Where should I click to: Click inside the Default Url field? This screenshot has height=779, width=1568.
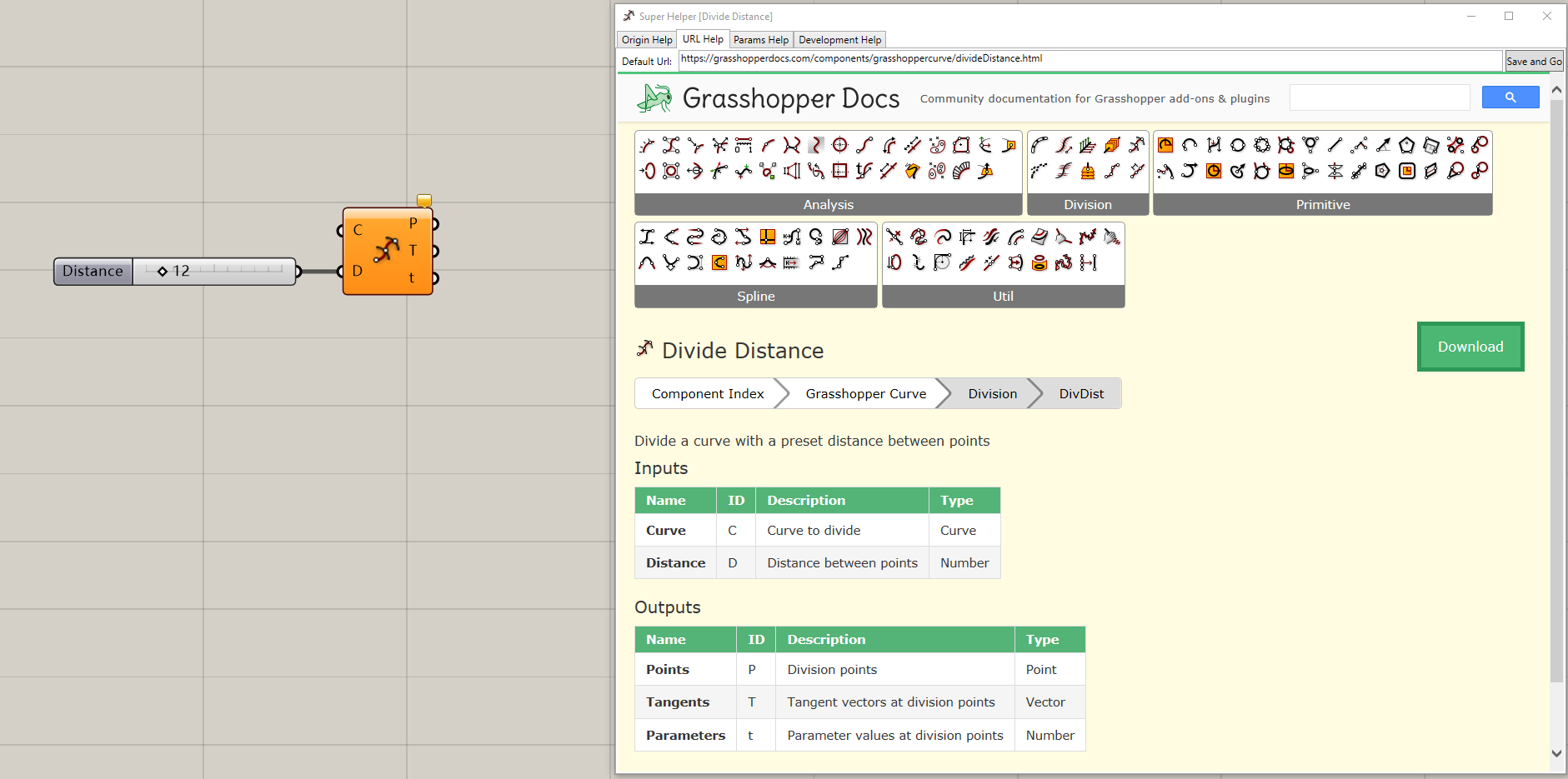1090,60
